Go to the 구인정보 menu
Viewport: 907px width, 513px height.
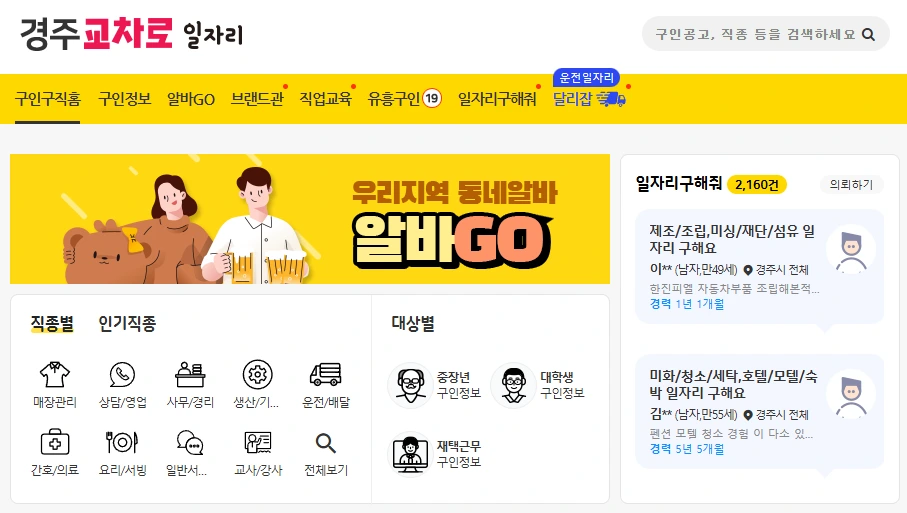[x=124, y=99]
